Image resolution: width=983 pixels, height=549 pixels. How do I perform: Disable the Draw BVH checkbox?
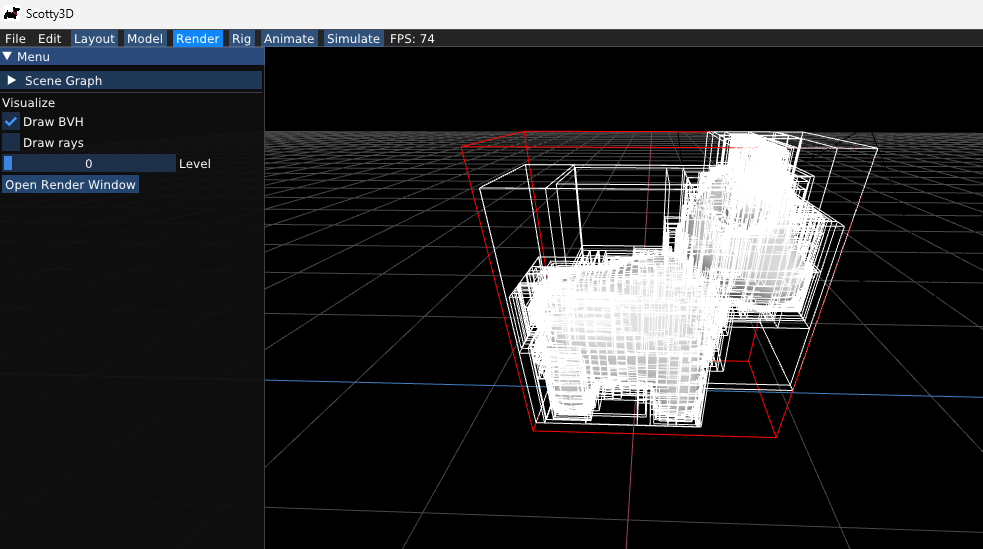[x=11, y=121]
